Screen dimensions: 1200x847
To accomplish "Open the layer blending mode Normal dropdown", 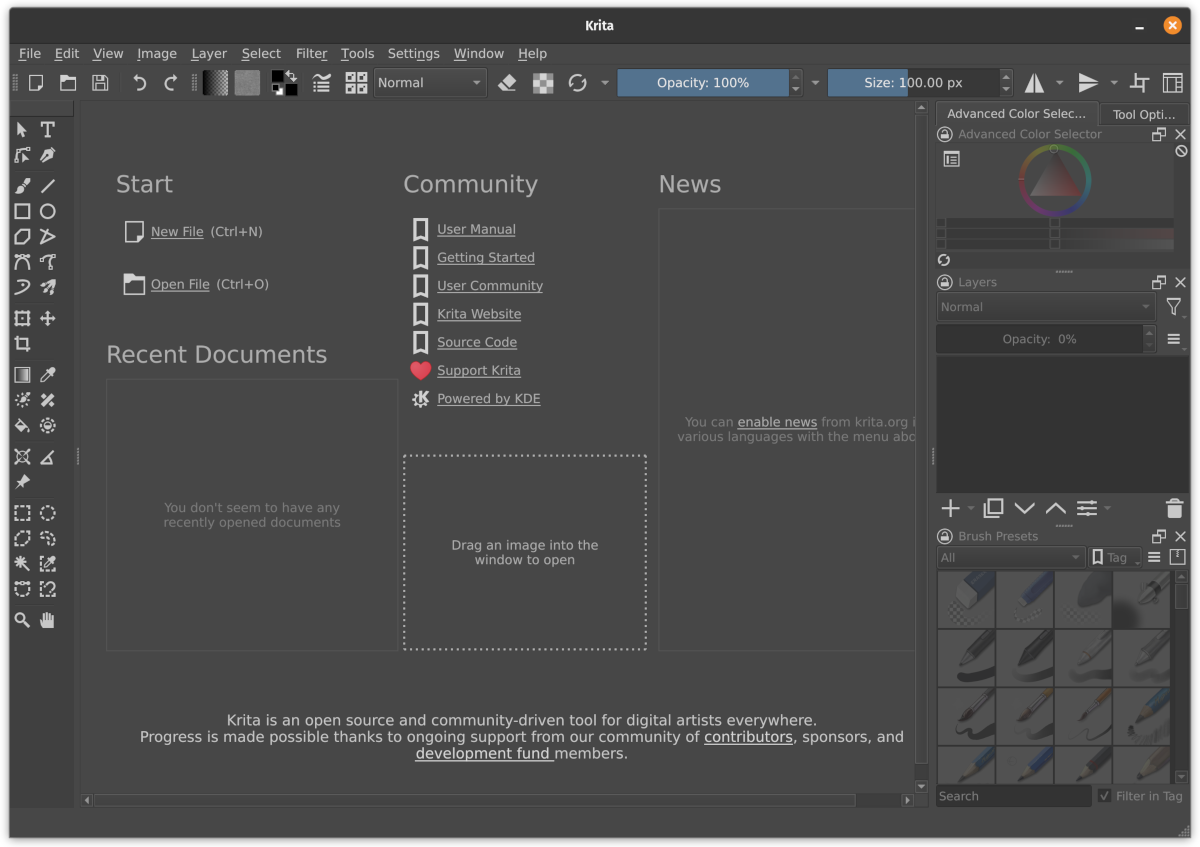I will click(x=1047, y=307).
